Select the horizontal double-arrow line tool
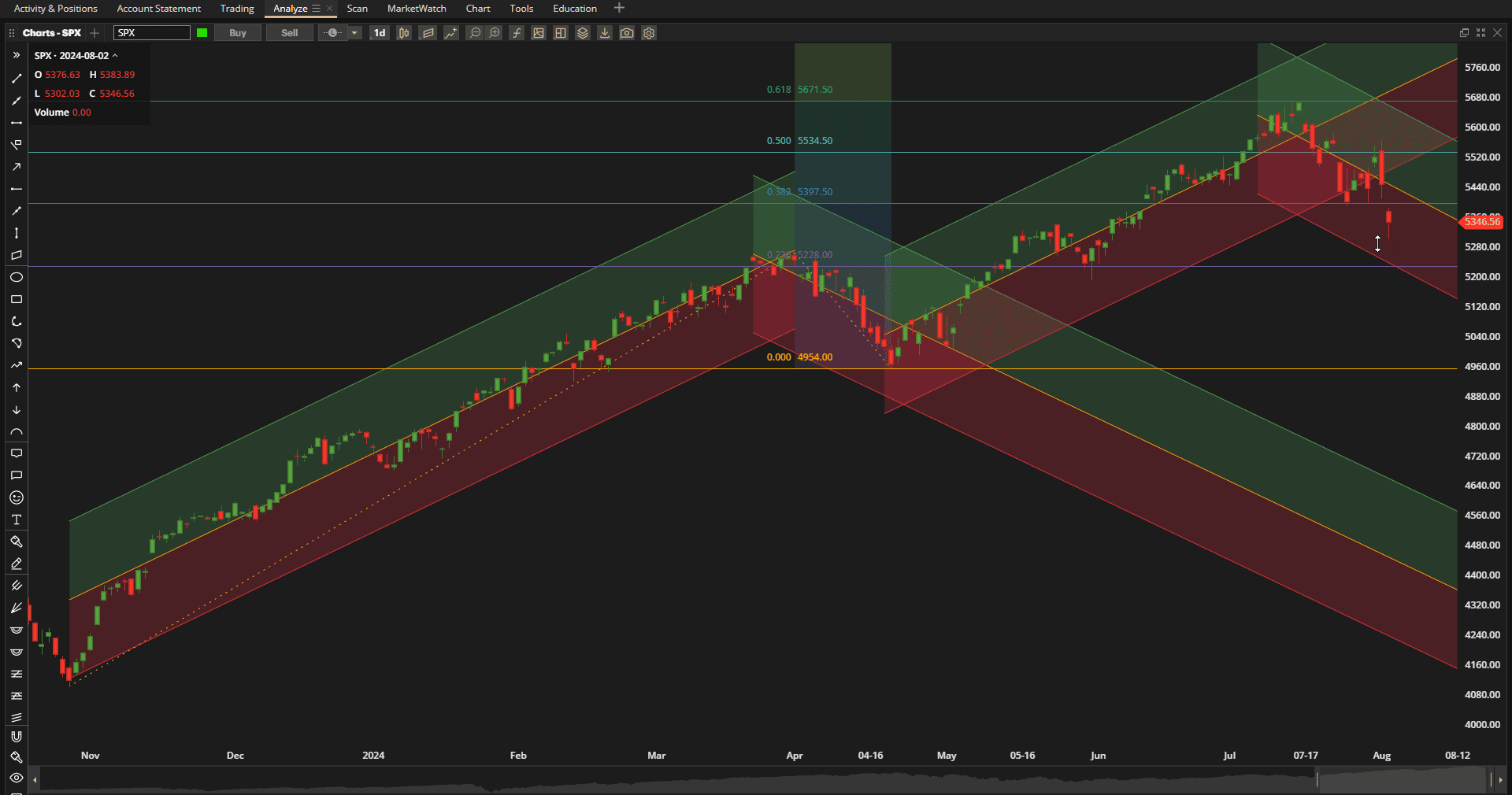This screenshot has width=1512, height=795. click(x=16, y=123)
